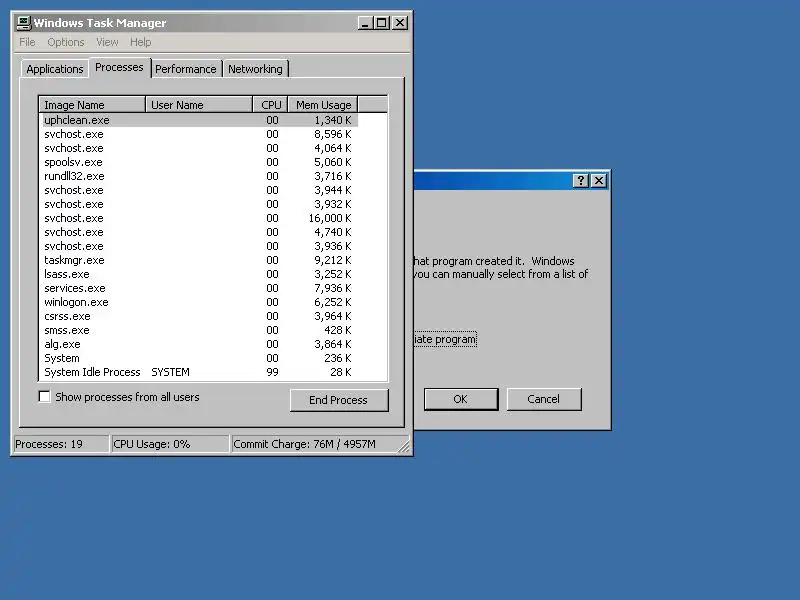Select the lsass.exe process
Image resolution: width=800 pixels, height=600 pixels.
[x=198, y=274]
